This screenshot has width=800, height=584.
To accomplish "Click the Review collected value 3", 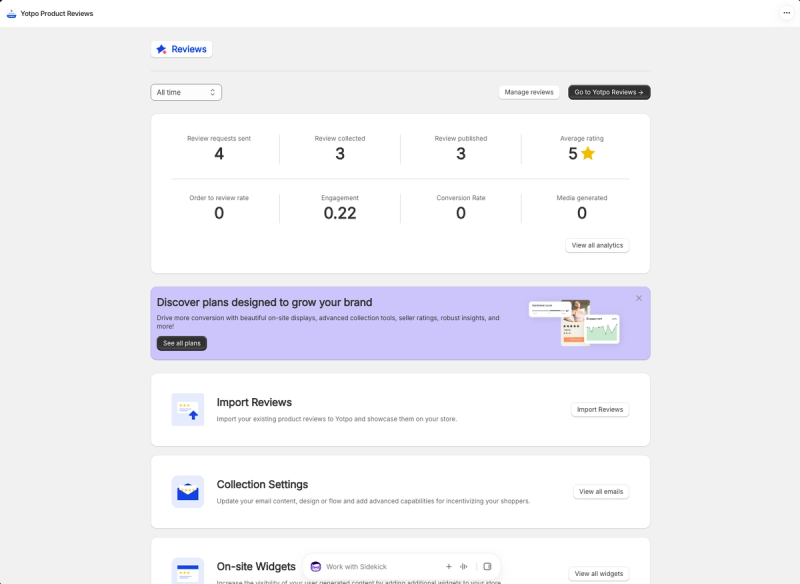I will pos(340,154).
